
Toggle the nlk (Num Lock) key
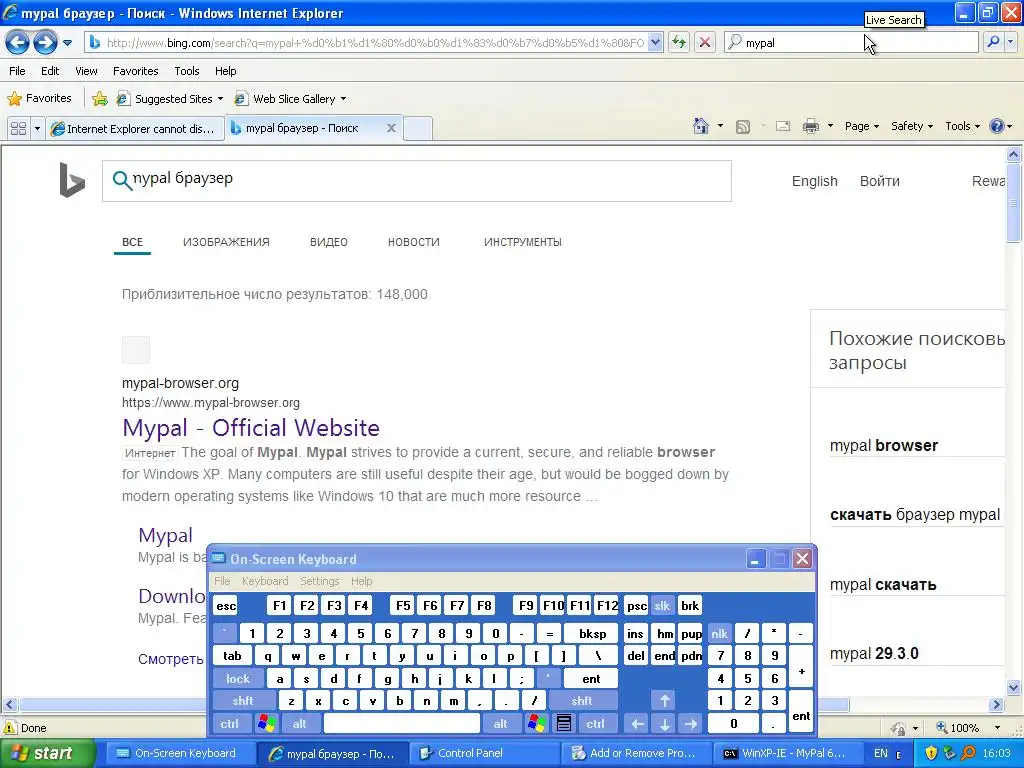click(x=719, y=633)
